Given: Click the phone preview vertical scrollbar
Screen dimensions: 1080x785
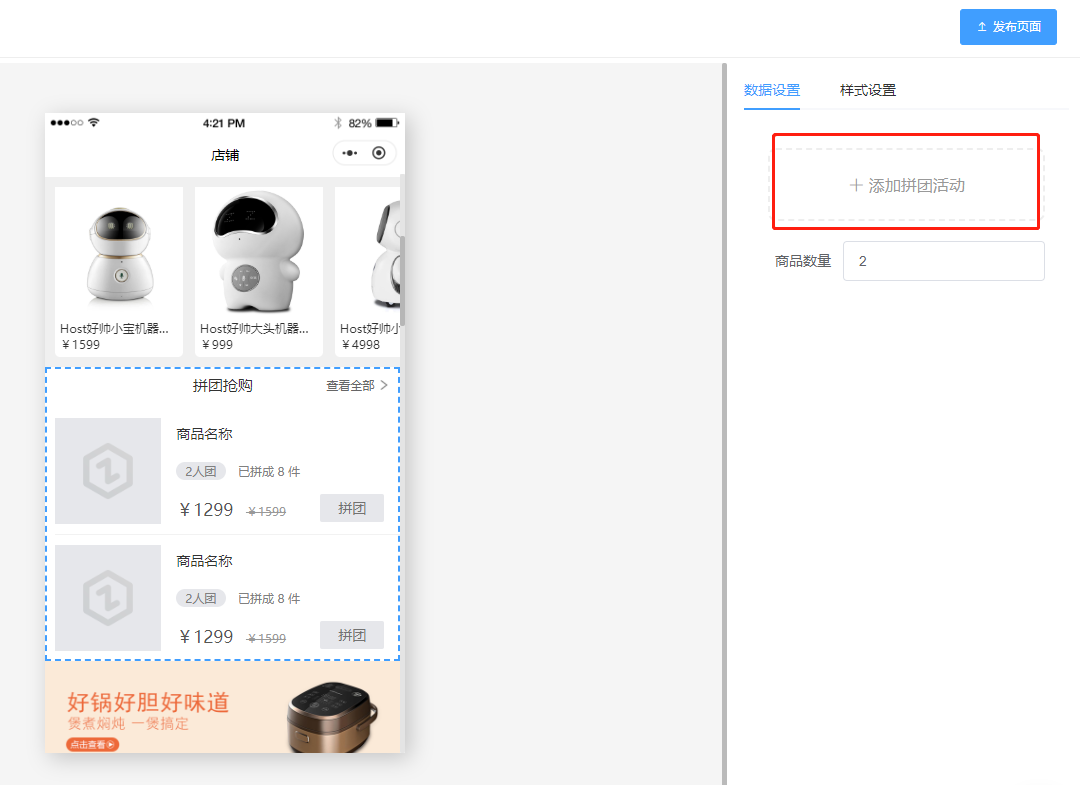Looking at the screenshot, I should [x=403, y=280].
